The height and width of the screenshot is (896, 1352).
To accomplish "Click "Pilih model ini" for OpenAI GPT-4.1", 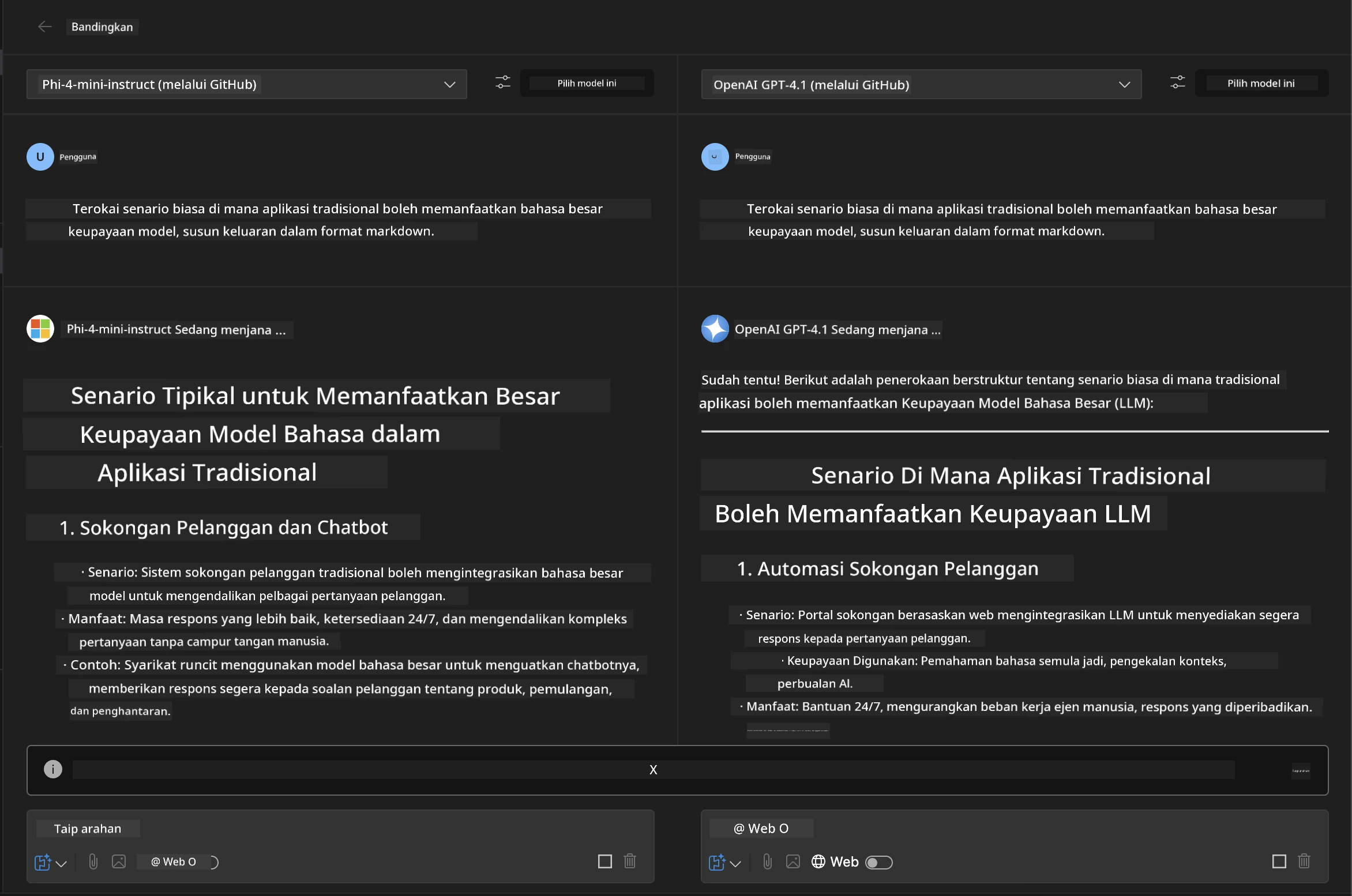I will 1261,83.
